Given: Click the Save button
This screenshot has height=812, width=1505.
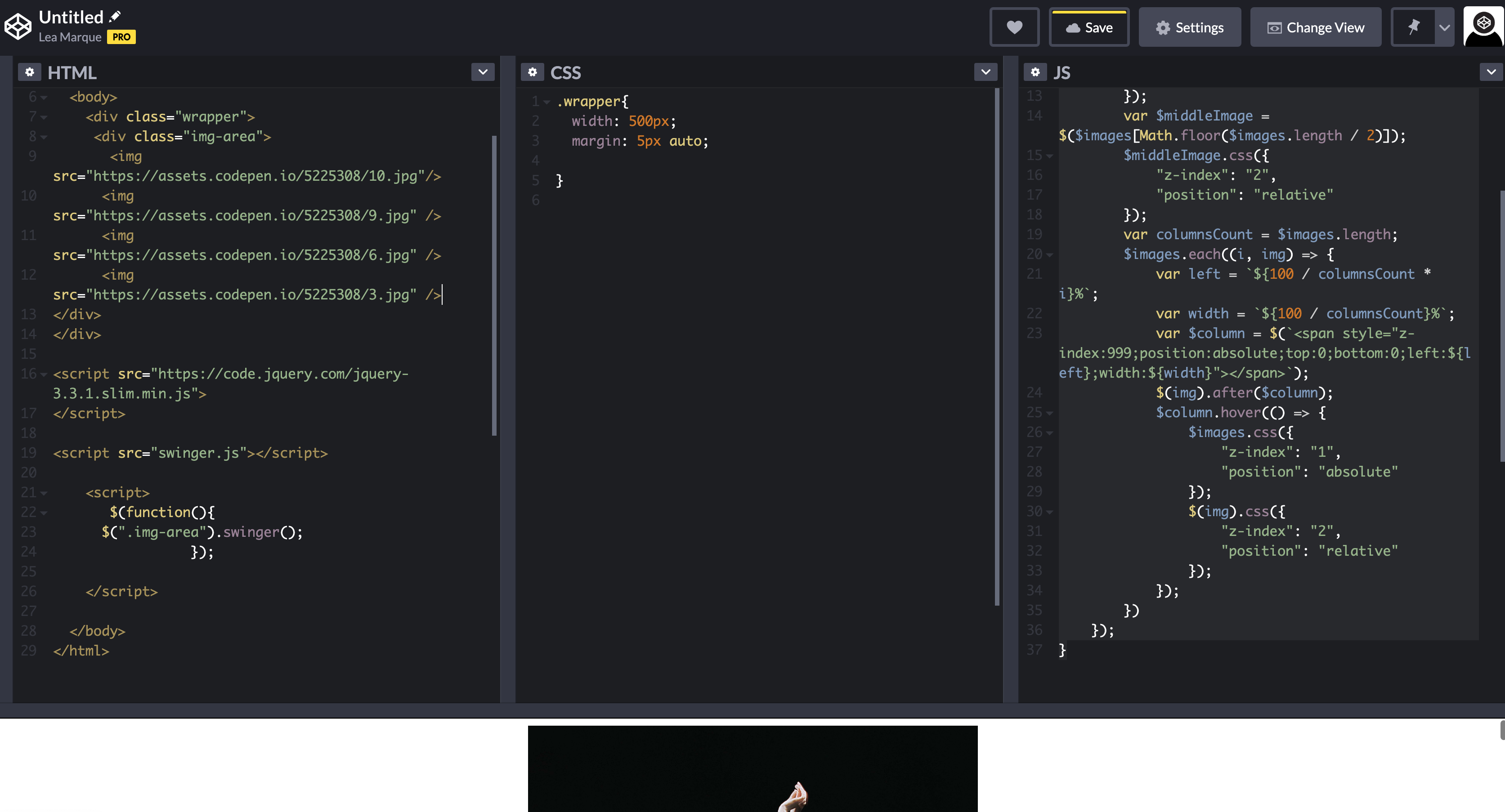Looking at the screenshot, I should (x=1089, y=27).
